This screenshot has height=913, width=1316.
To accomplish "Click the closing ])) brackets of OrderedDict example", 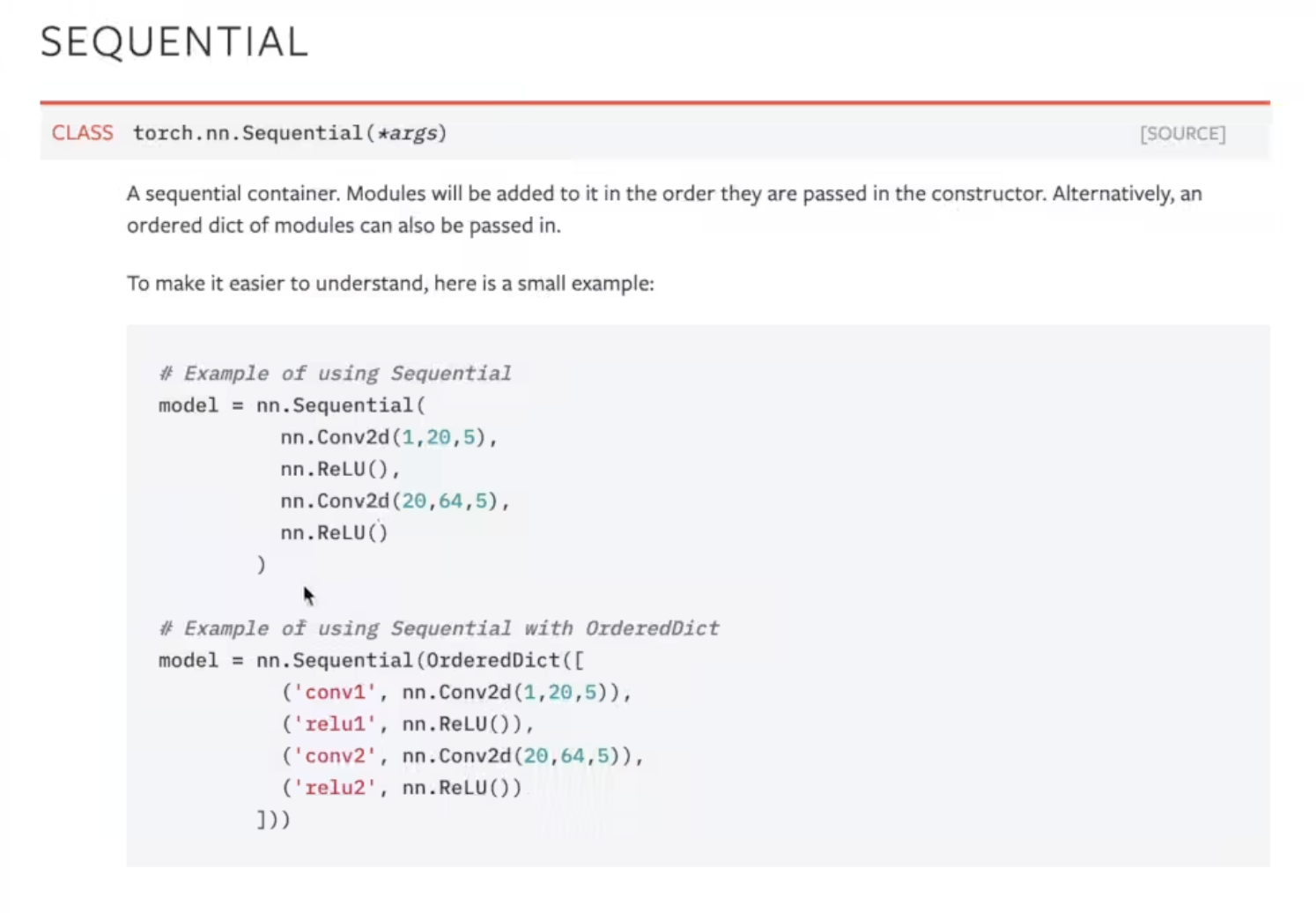I will 273,819.
